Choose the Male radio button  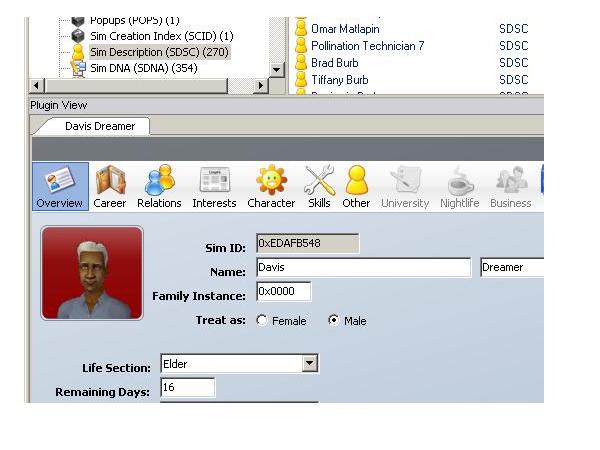point(334,320)
